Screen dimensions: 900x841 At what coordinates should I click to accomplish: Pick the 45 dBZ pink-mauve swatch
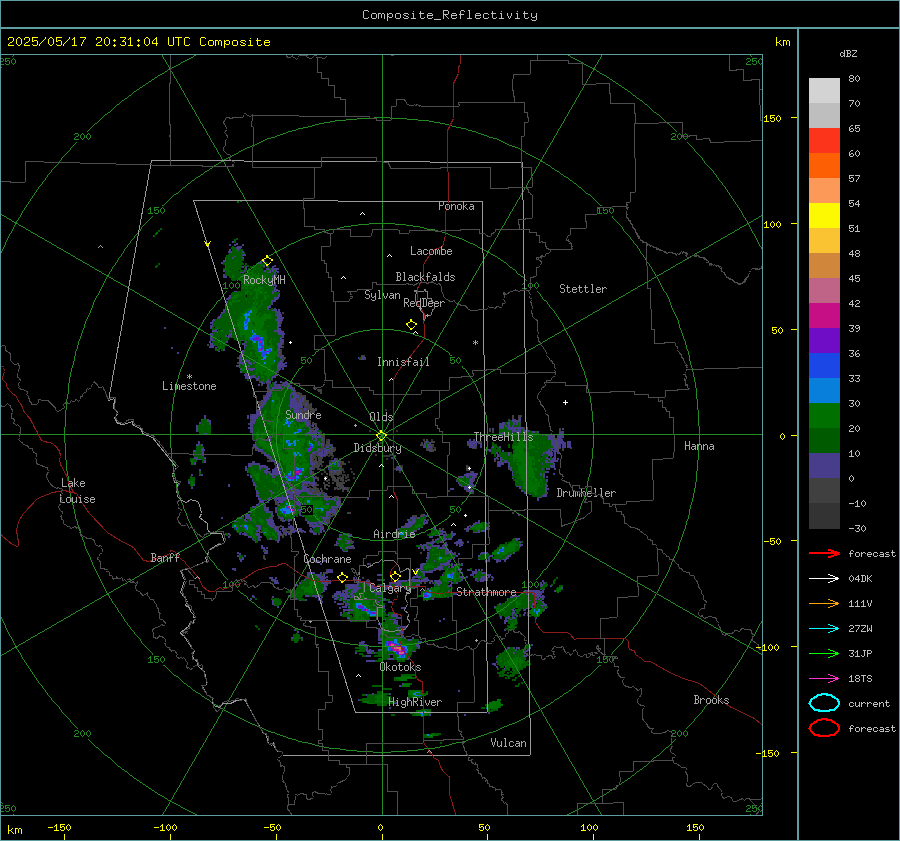824,290
